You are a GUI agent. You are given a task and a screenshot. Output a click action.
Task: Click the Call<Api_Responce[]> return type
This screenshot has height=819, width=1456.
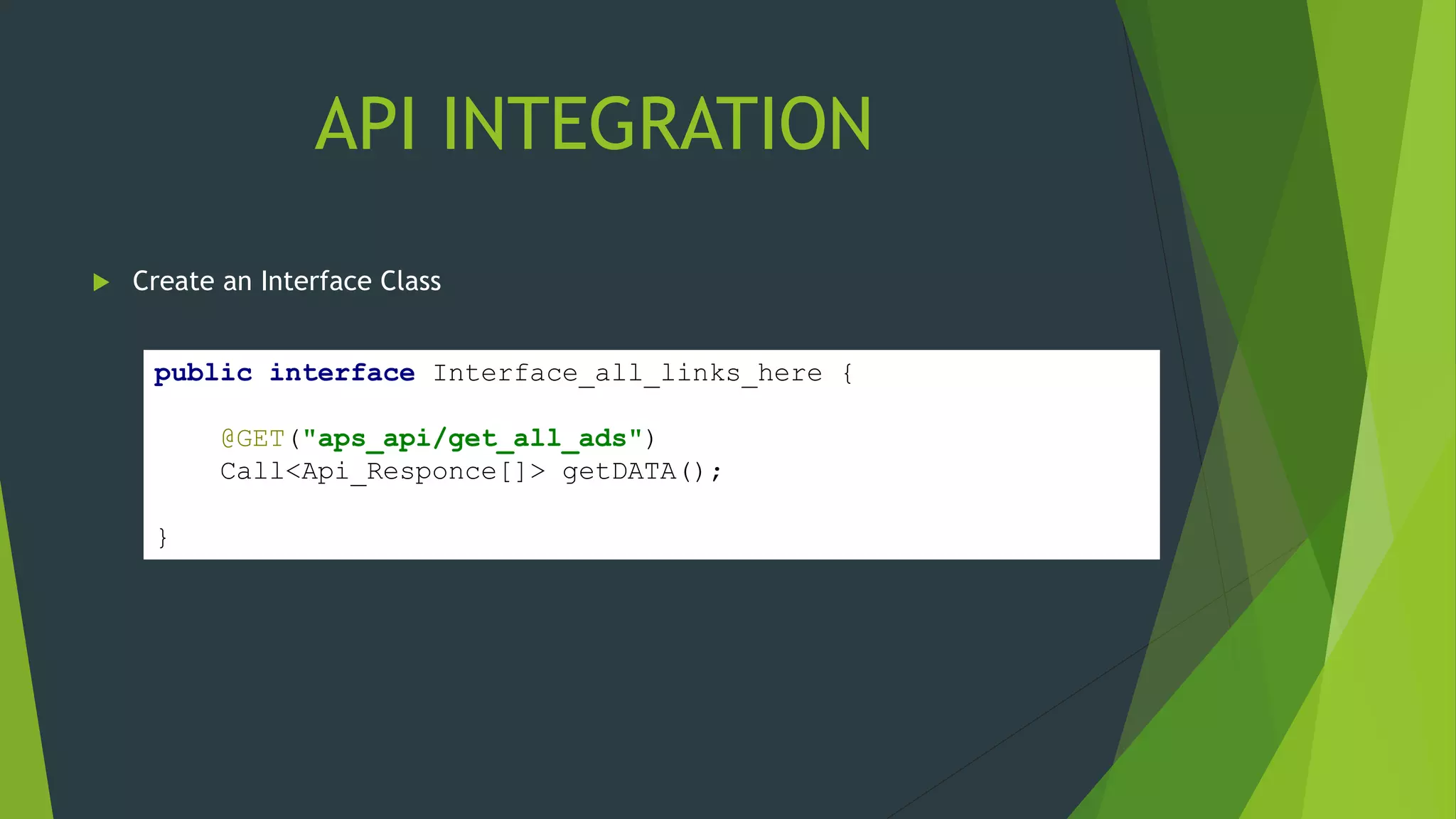click(x=382, y=471)
